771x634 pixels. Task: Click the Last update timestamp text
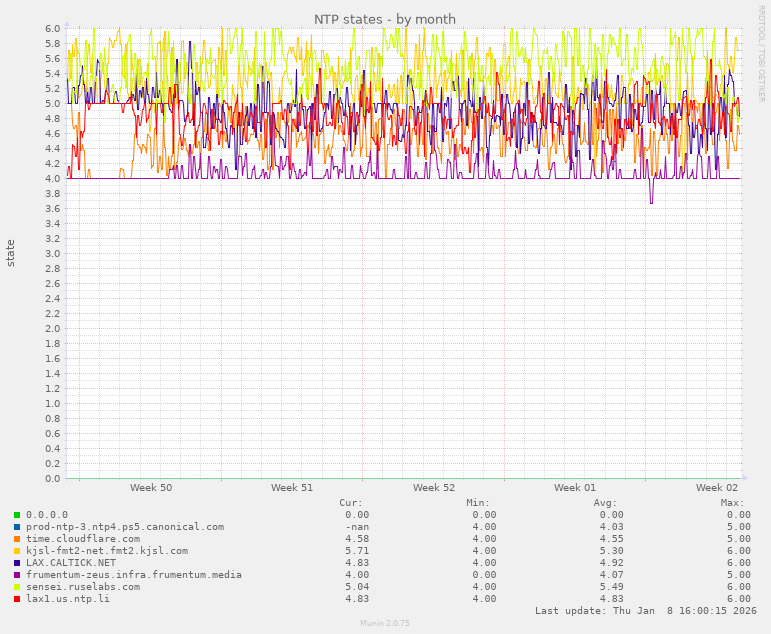(x=646, y=611)
